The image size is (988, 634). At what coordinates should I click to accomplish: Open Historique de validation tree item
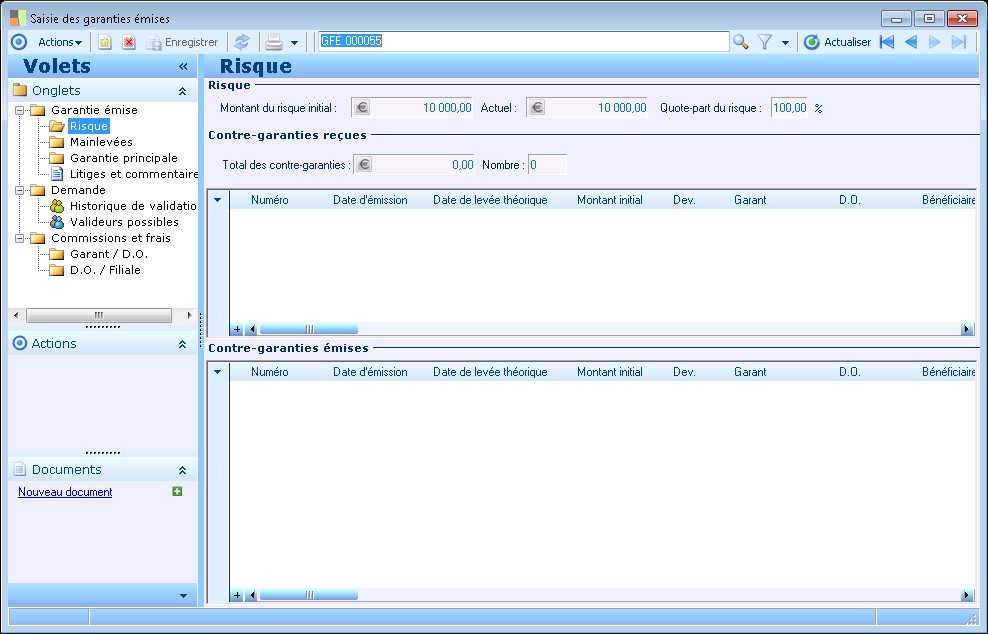coord(132,205)
